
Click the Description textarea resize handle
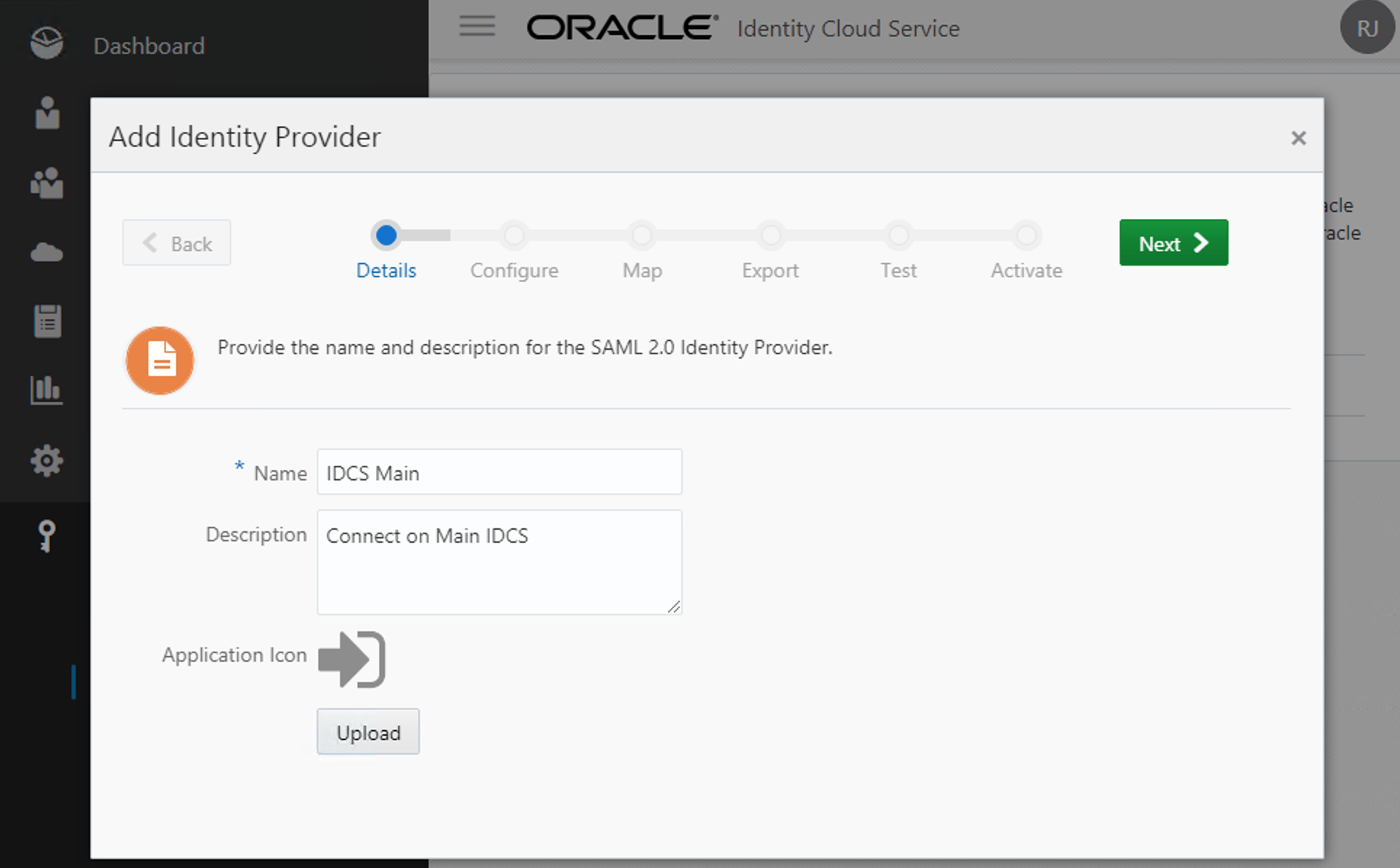click(674, 607)
